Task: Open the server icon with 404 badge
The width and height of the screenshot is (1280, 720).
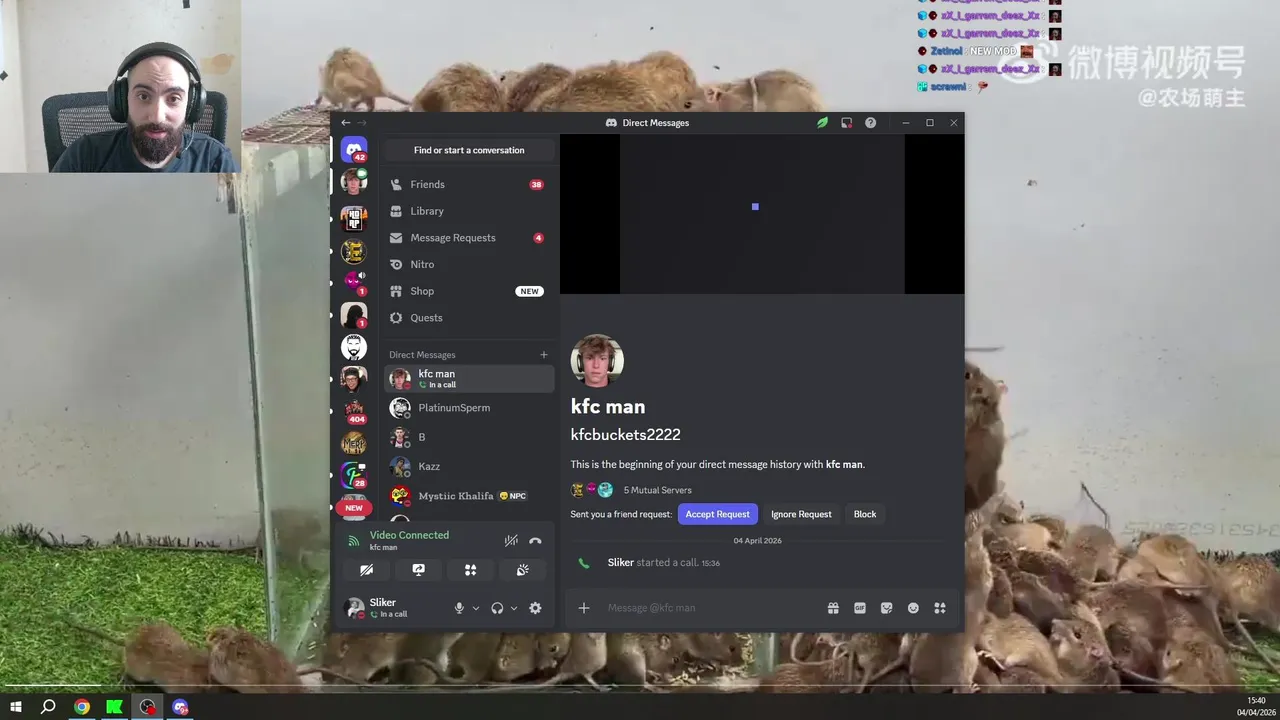Action: point(353,410)
